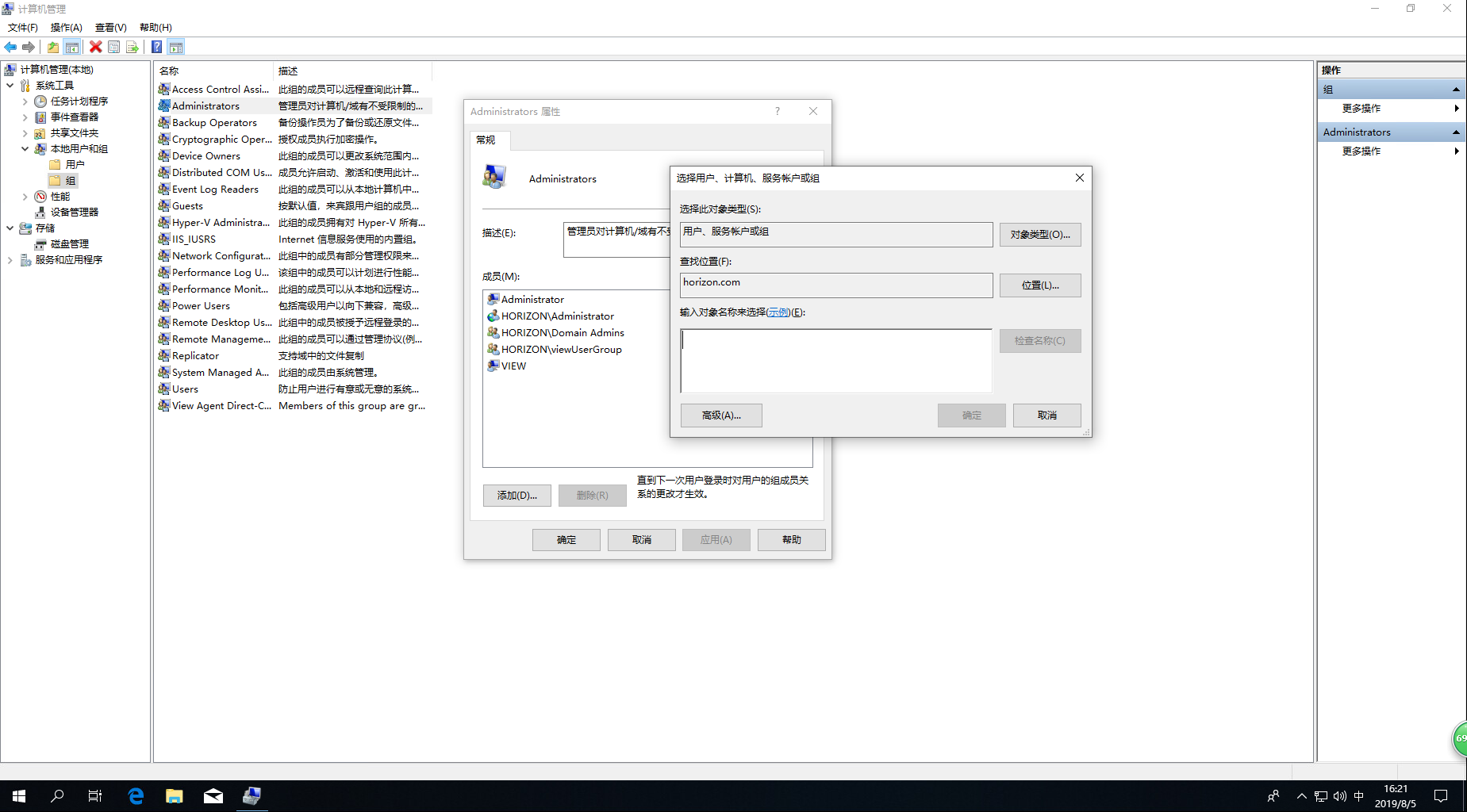The image size is (1467, 812).
Task: Click the Export list toolbar icon
Action: click(132, 47)
